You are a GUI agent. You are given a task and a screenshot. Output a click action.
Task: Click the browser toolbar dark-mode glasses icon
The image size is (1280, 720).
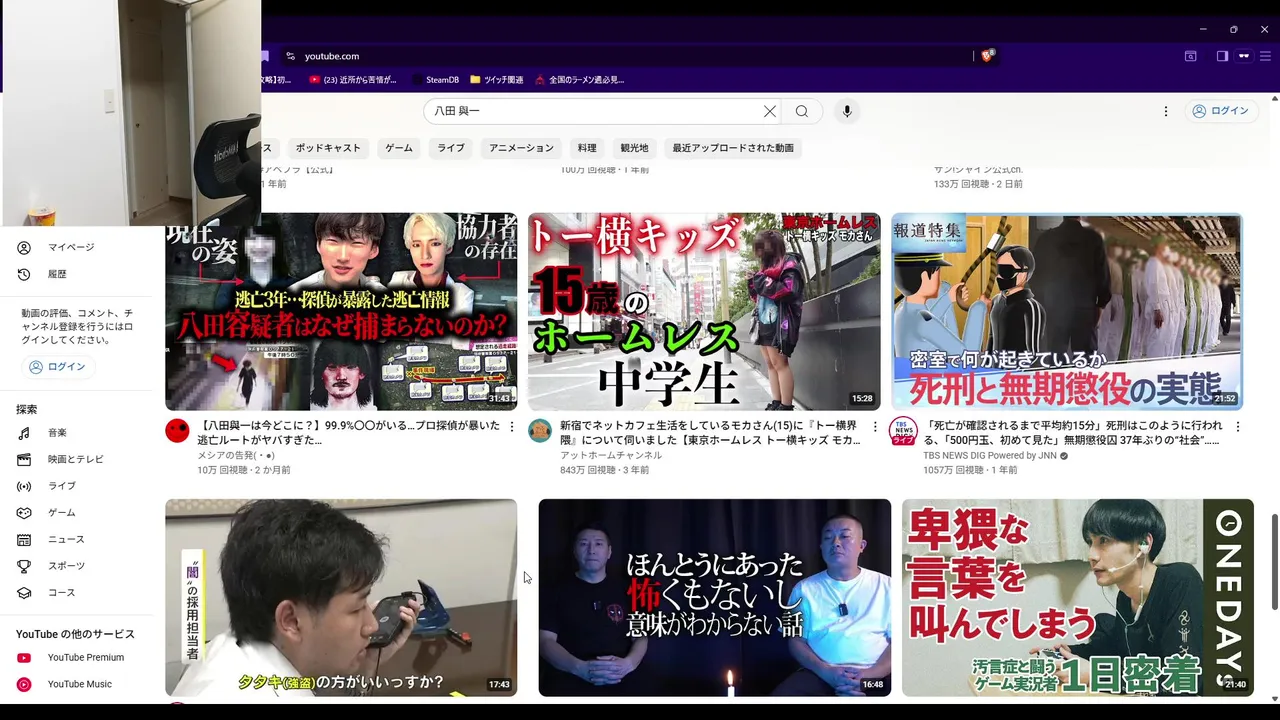click(x=1243, y=56)
